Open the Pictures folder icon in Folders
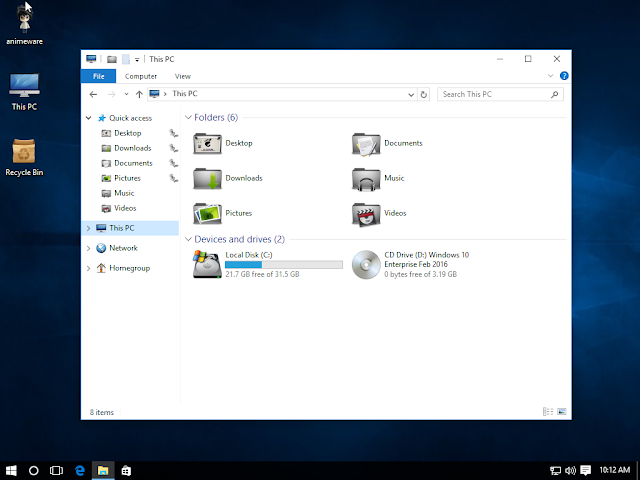This screenshot has width=640, height=480. (207, 213)
